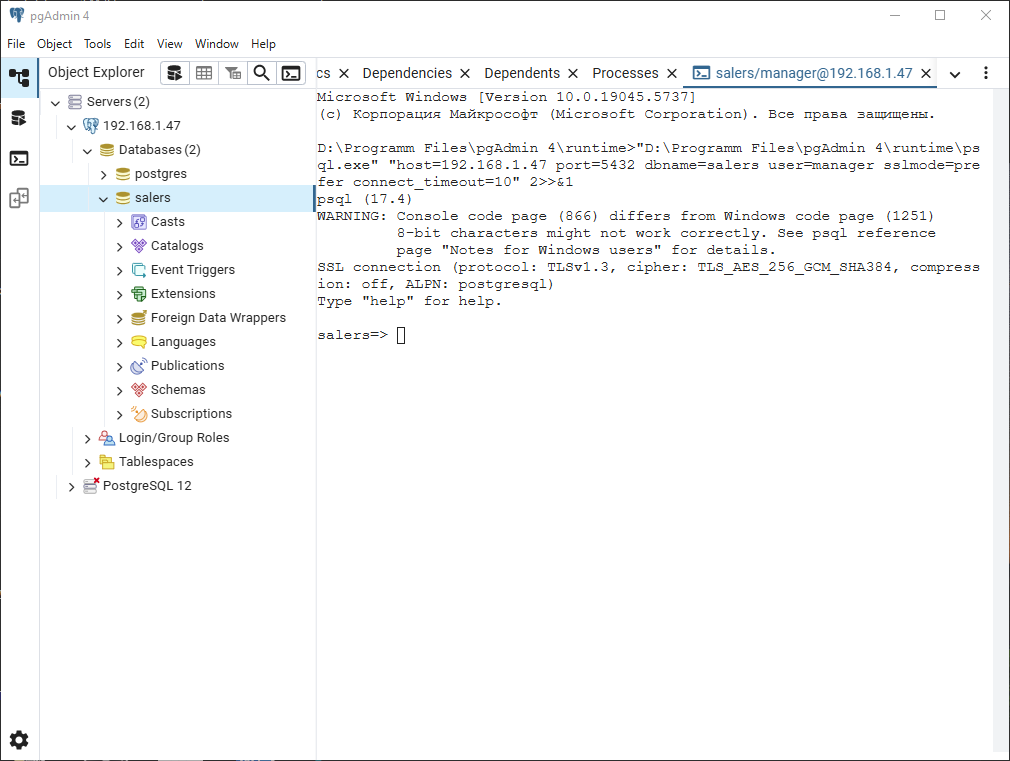Screen dimensions: 1010x761
Task: Click the Tablespaces folder icon
Action: click(x=107, y=462)
